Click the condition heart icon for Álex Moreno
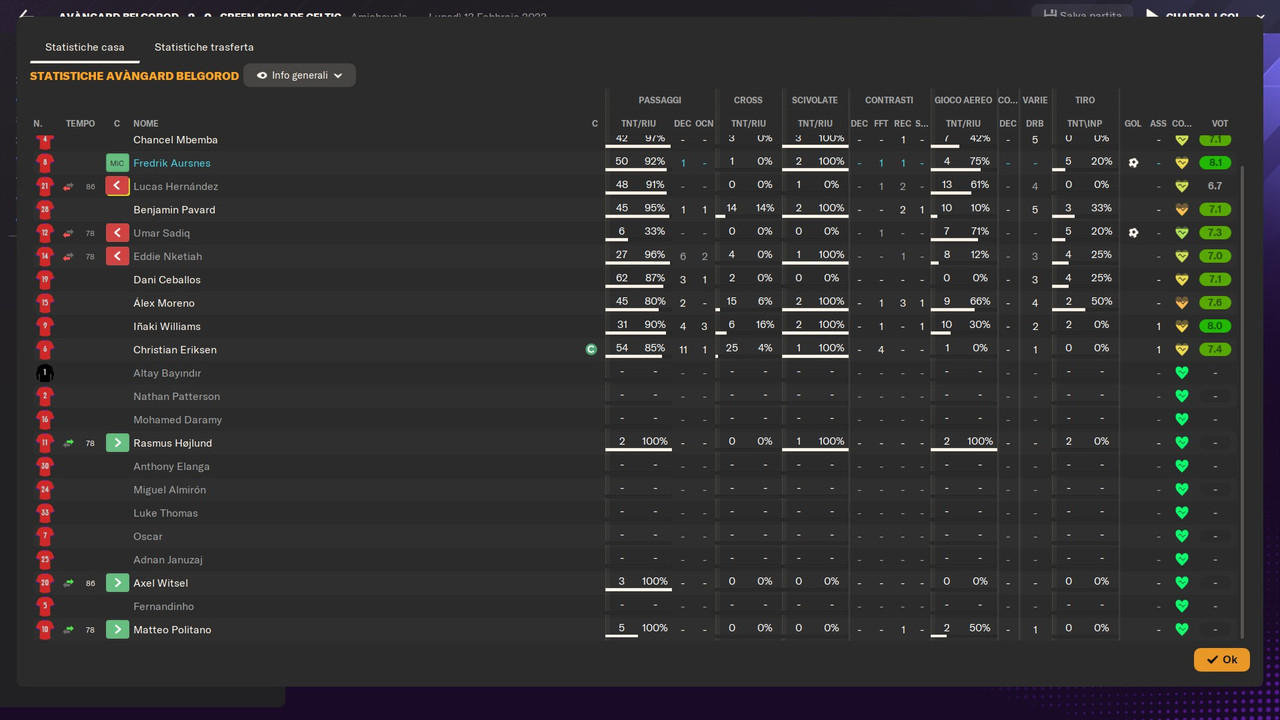 [1181, 303]
